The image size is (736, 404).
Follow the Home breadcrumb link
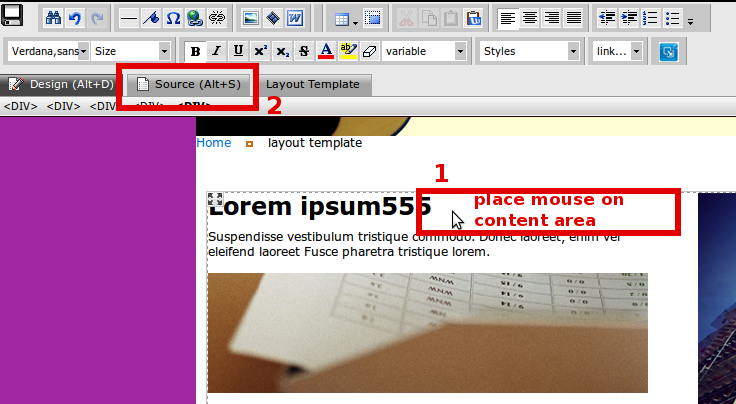214,143
